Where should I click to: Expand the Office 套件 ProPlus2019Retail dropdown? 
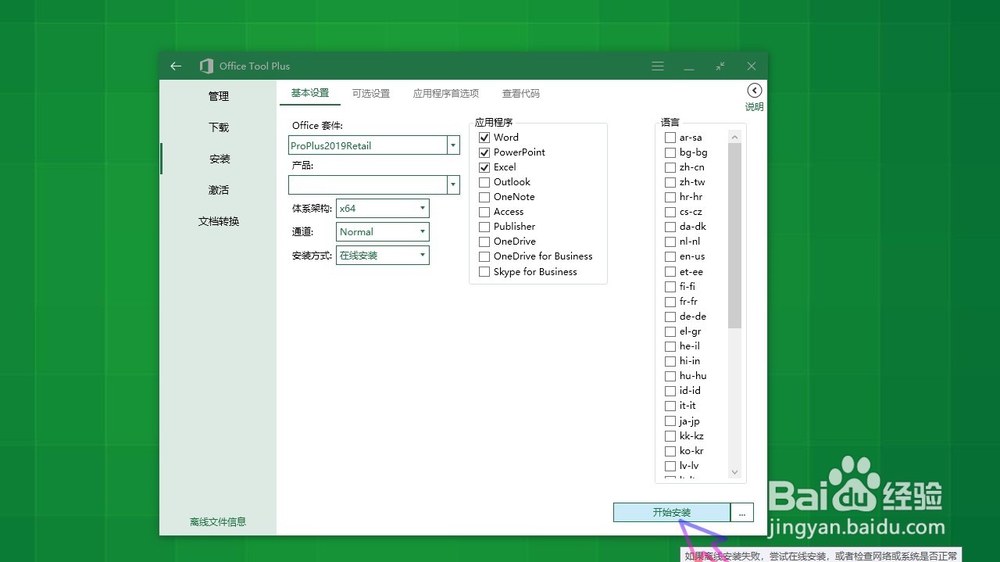[453, 145]
